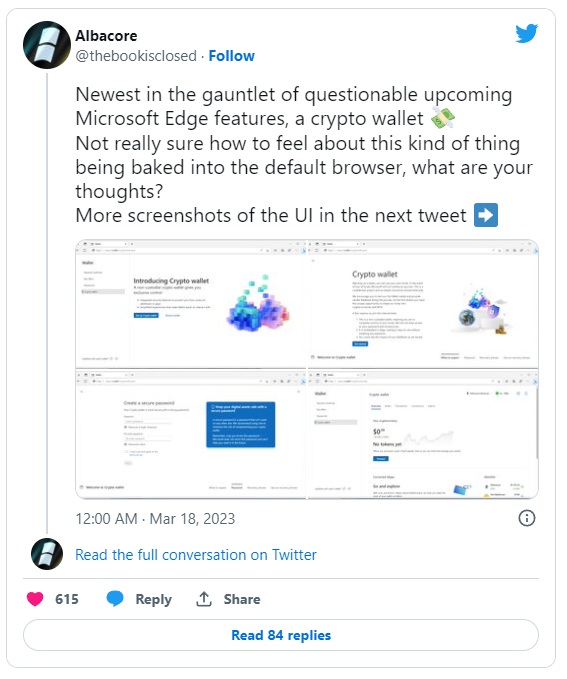Open the Introducing Crypto wallet screenshot thumbnail

191,304
